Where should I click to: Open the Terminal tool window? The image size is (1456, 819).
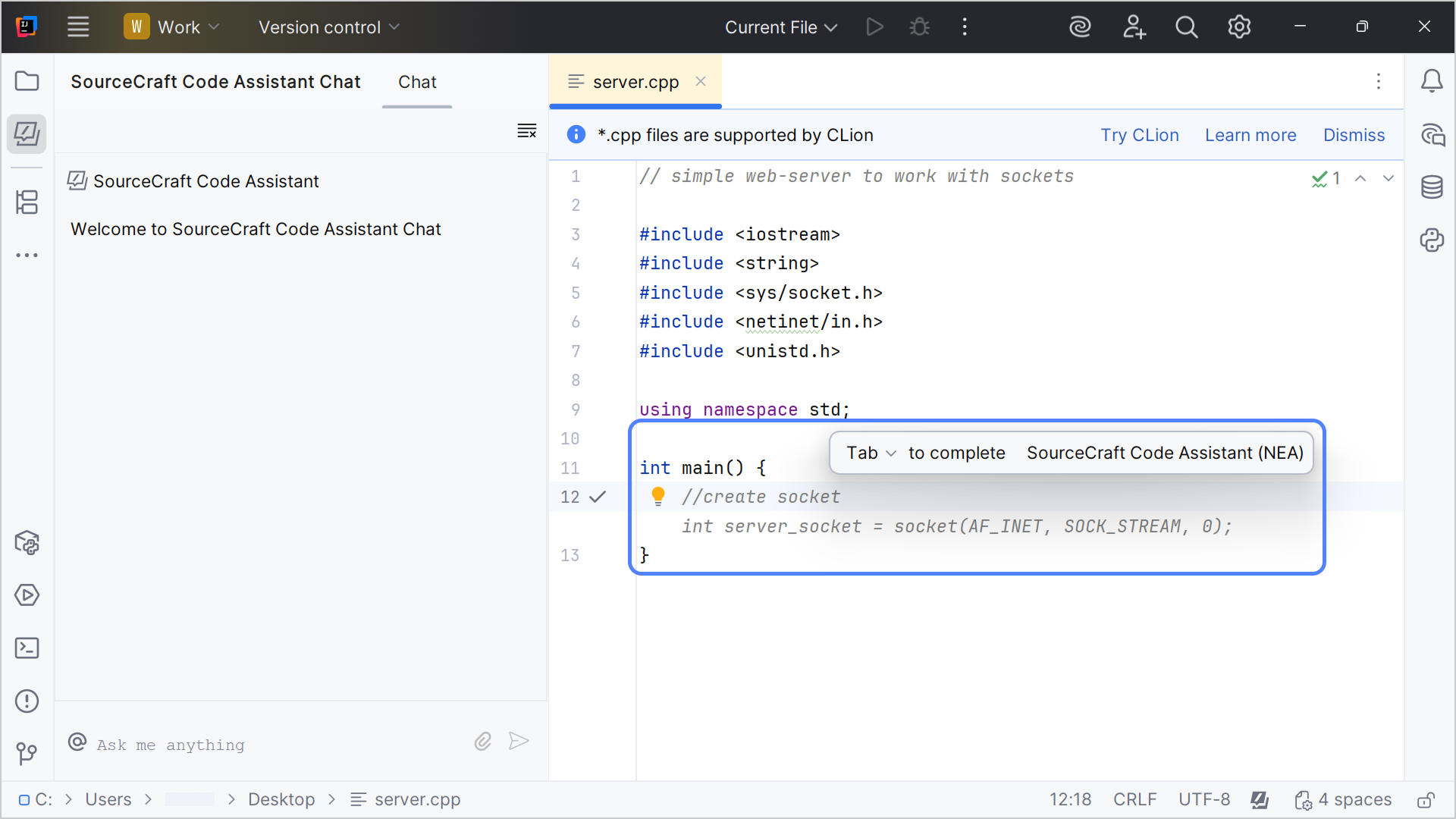(x=27, y=648)
